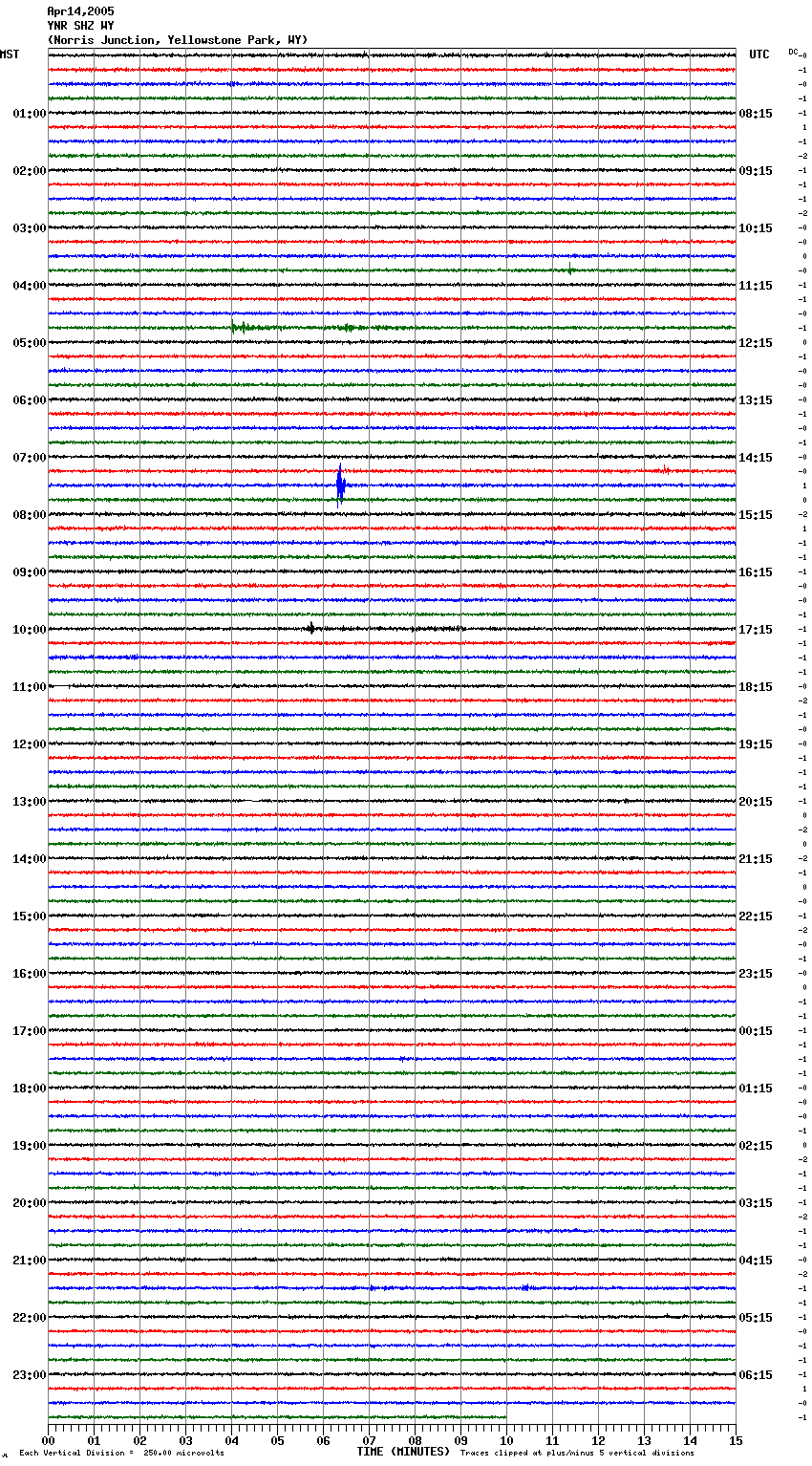
Task: Click the small green spike on 03:45 trace
Action: point(570,269)
